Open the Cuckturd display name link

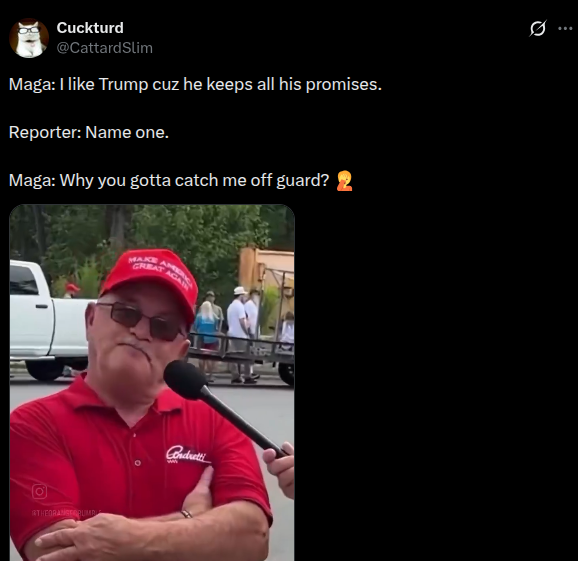tap(90, 28)
